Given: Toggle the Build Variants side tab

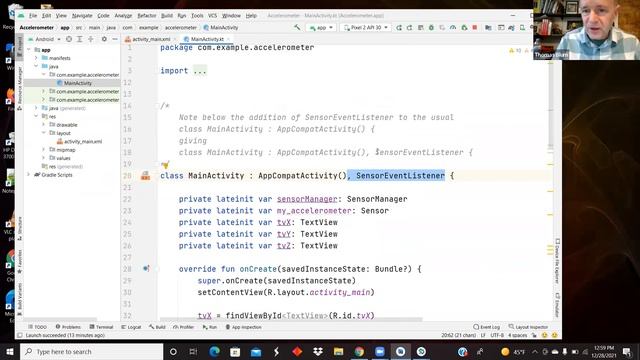Looking at the screenshot, I should [x=19, y=299].
